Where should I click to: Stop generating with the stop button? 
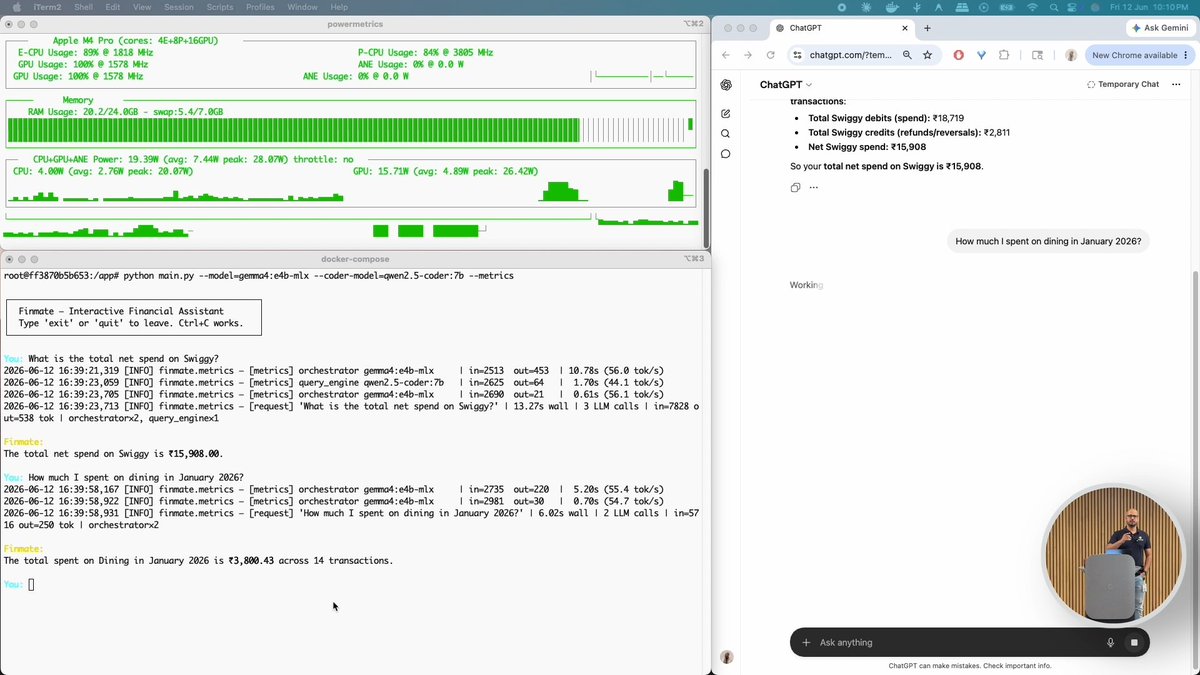click(1135, 642)
